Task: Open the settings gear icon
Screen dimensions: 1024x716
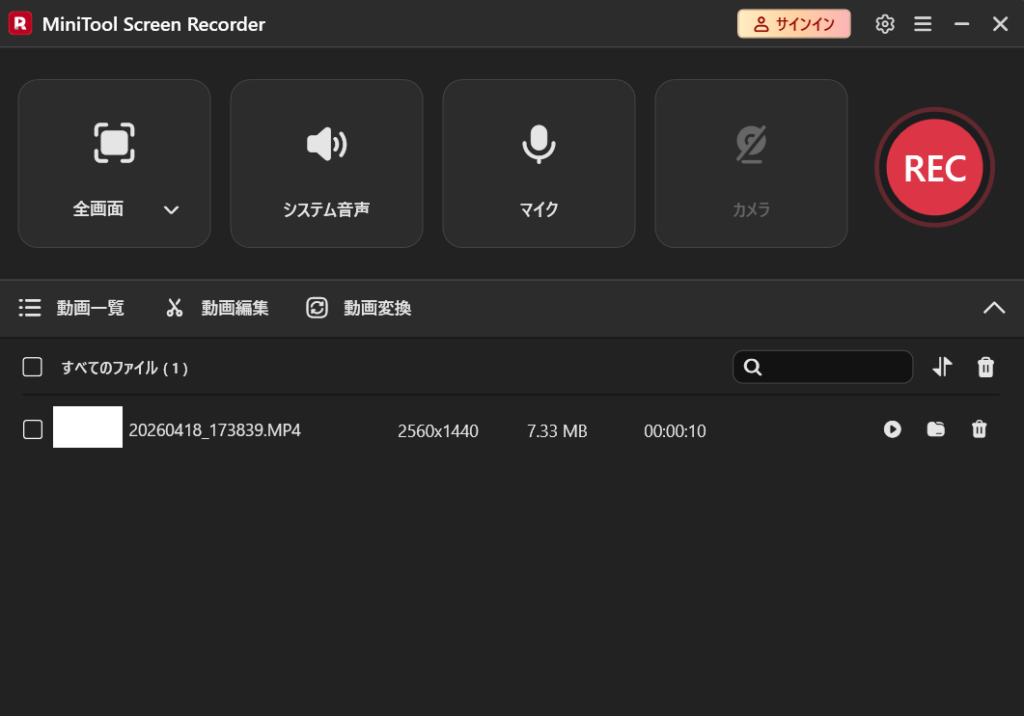Action: tap(885, 24)
